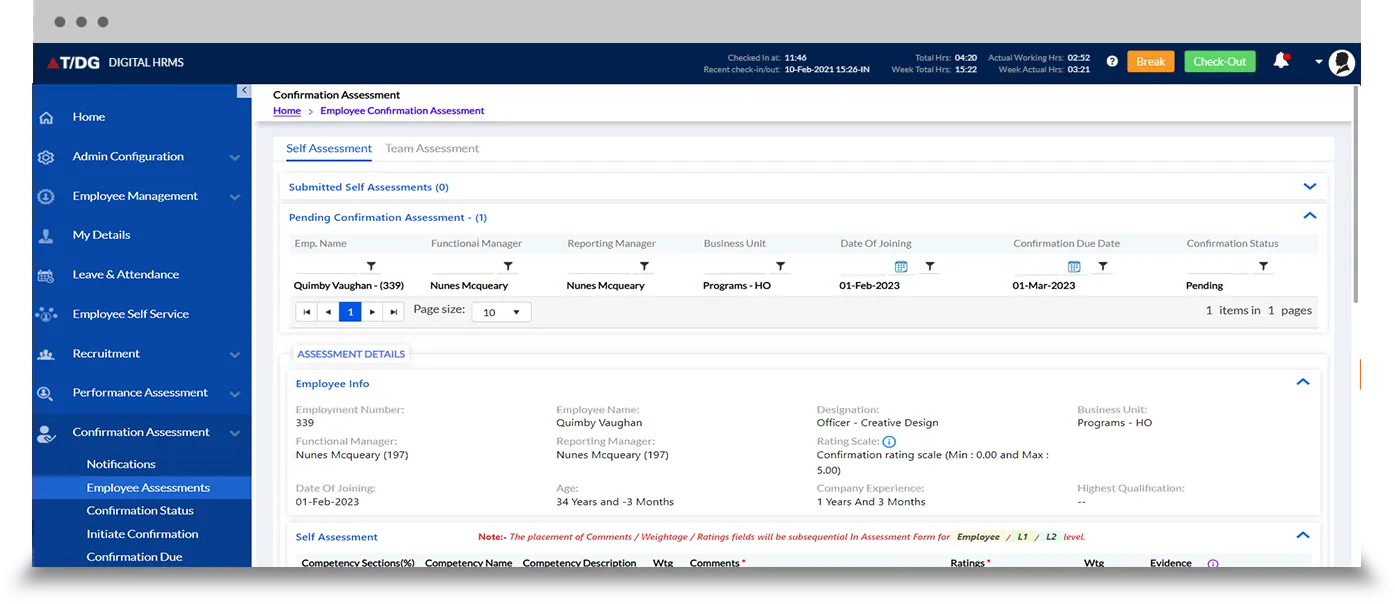
Task: Click the green Check-Out button
Action: pyautogui.click(x=1219, y=62)
